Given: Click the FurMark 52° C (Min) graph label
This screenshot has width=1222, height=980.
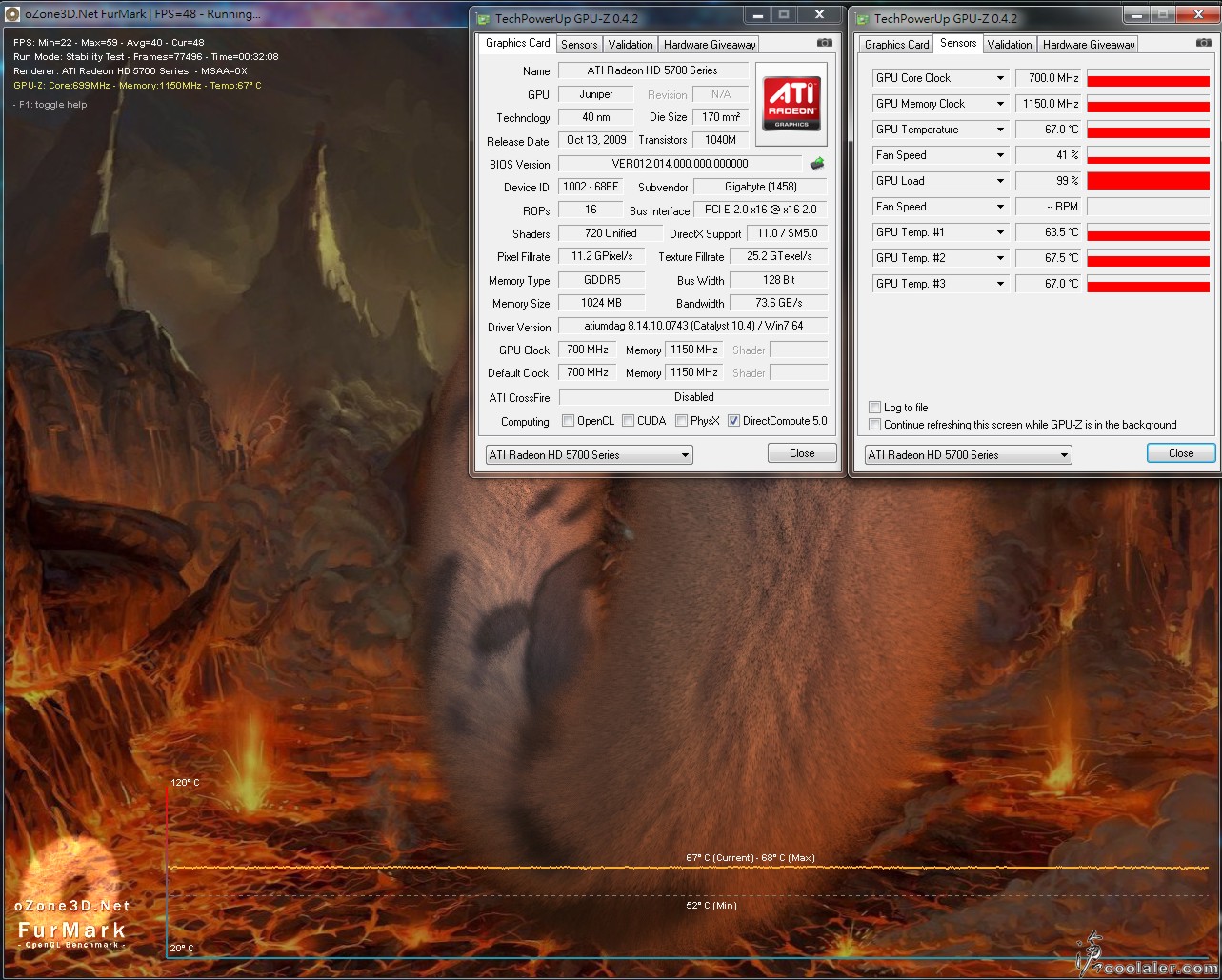Looking at the screenshot, I should pyautogui.click(x=711, y=906).
